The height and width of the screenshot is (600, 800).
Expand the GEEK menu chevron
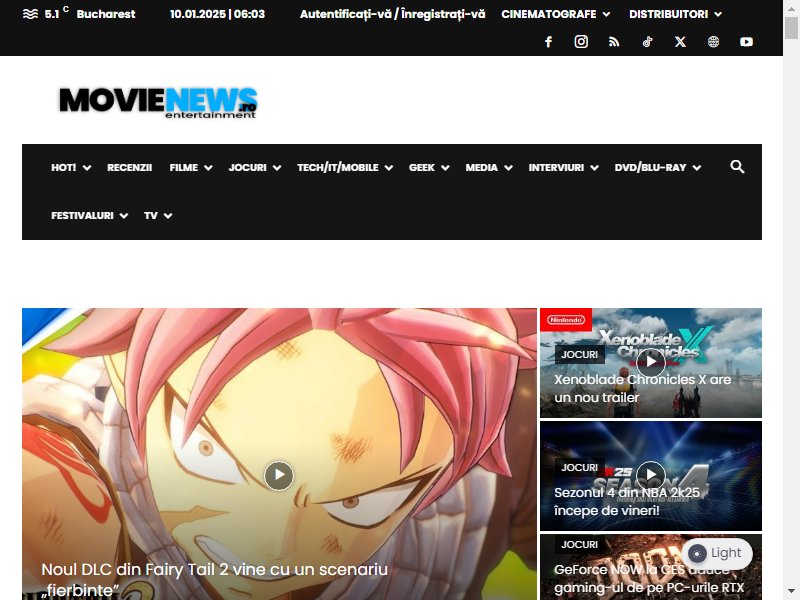pos(445,168)
